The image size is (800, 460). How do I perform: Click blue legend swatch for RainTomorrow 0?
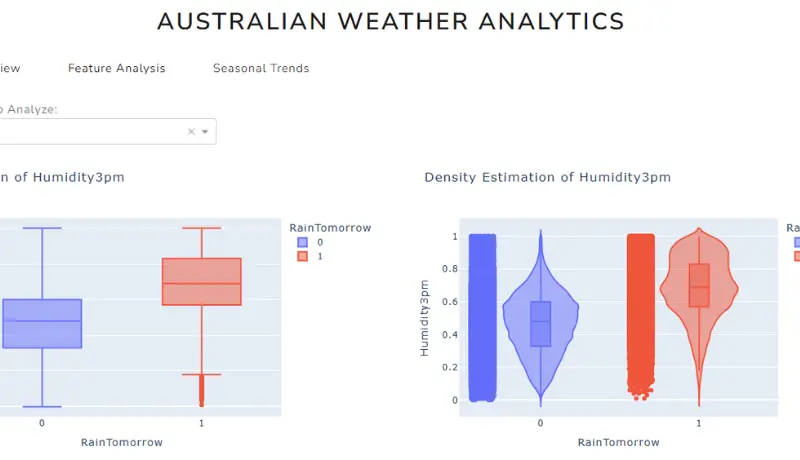point(303,242)
